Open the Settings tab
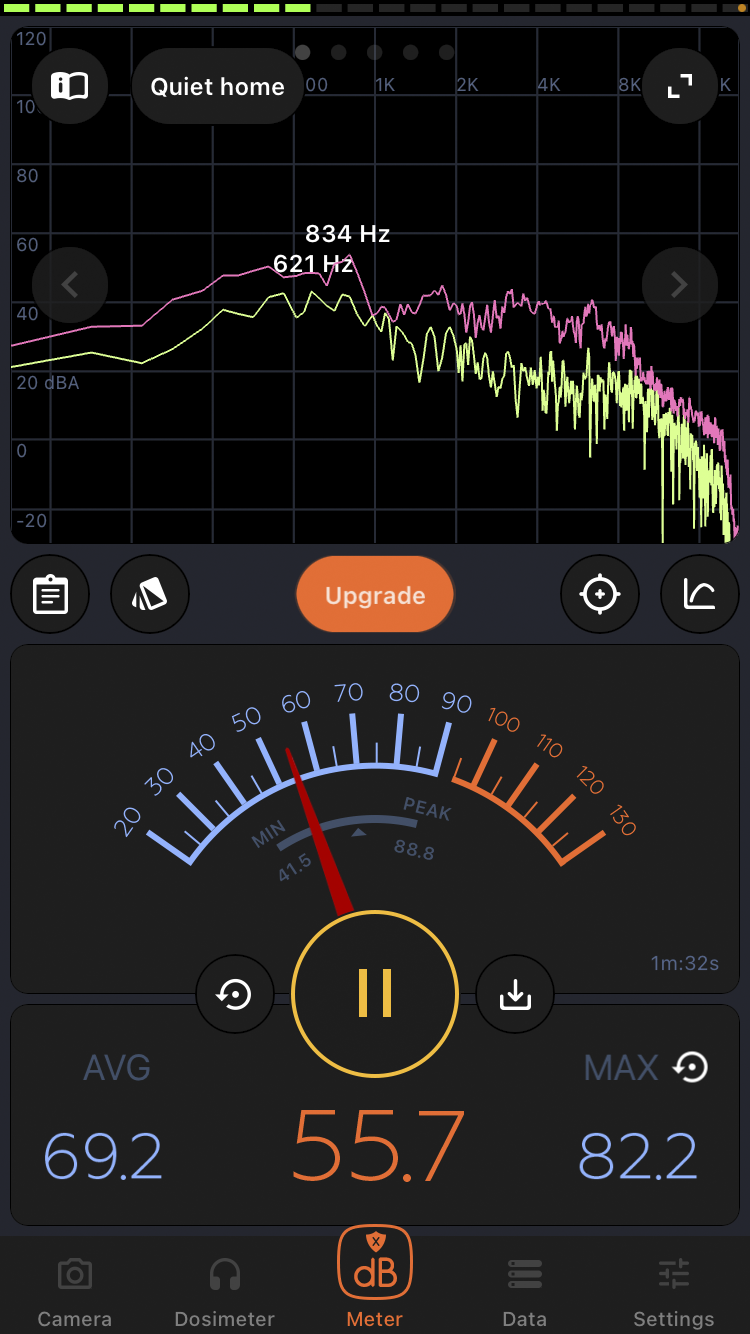Image resolution: width=750 pixels, height=1334 pixels. (x=674, y=1290)
